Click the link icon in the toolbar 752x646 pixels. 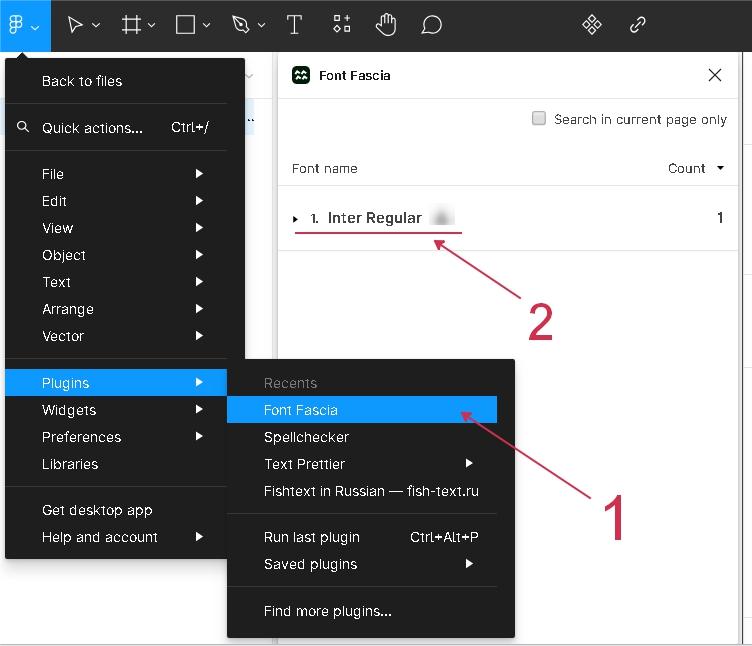[x=637, y=25]
